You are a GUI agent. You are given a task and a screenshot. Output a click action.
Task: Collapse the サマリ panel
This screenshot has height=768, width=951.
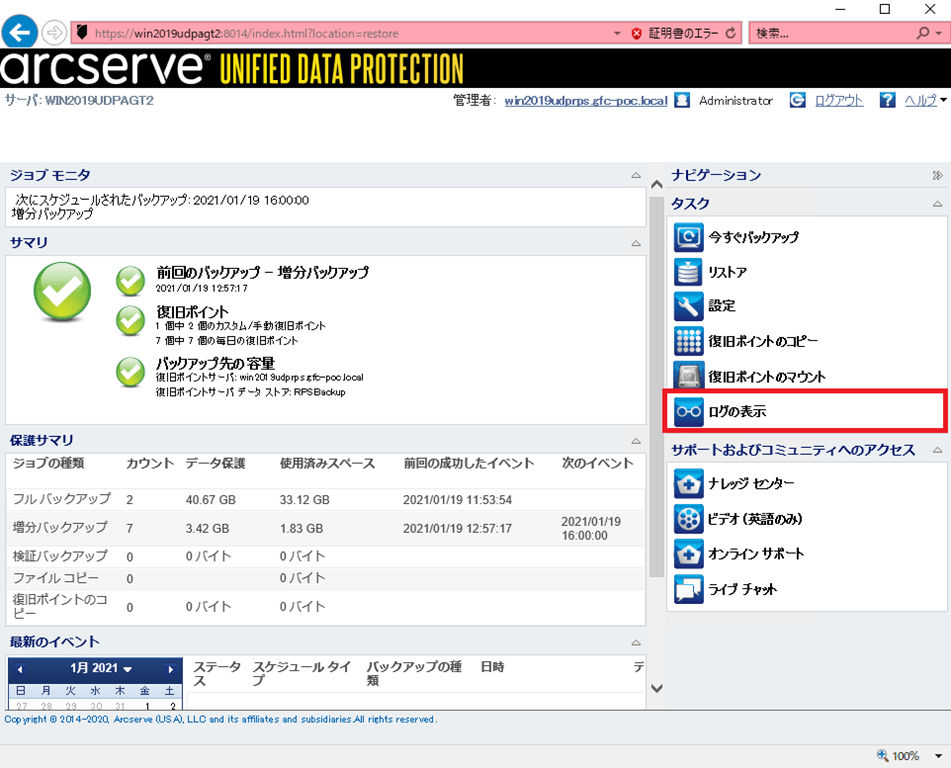point(636,243)
